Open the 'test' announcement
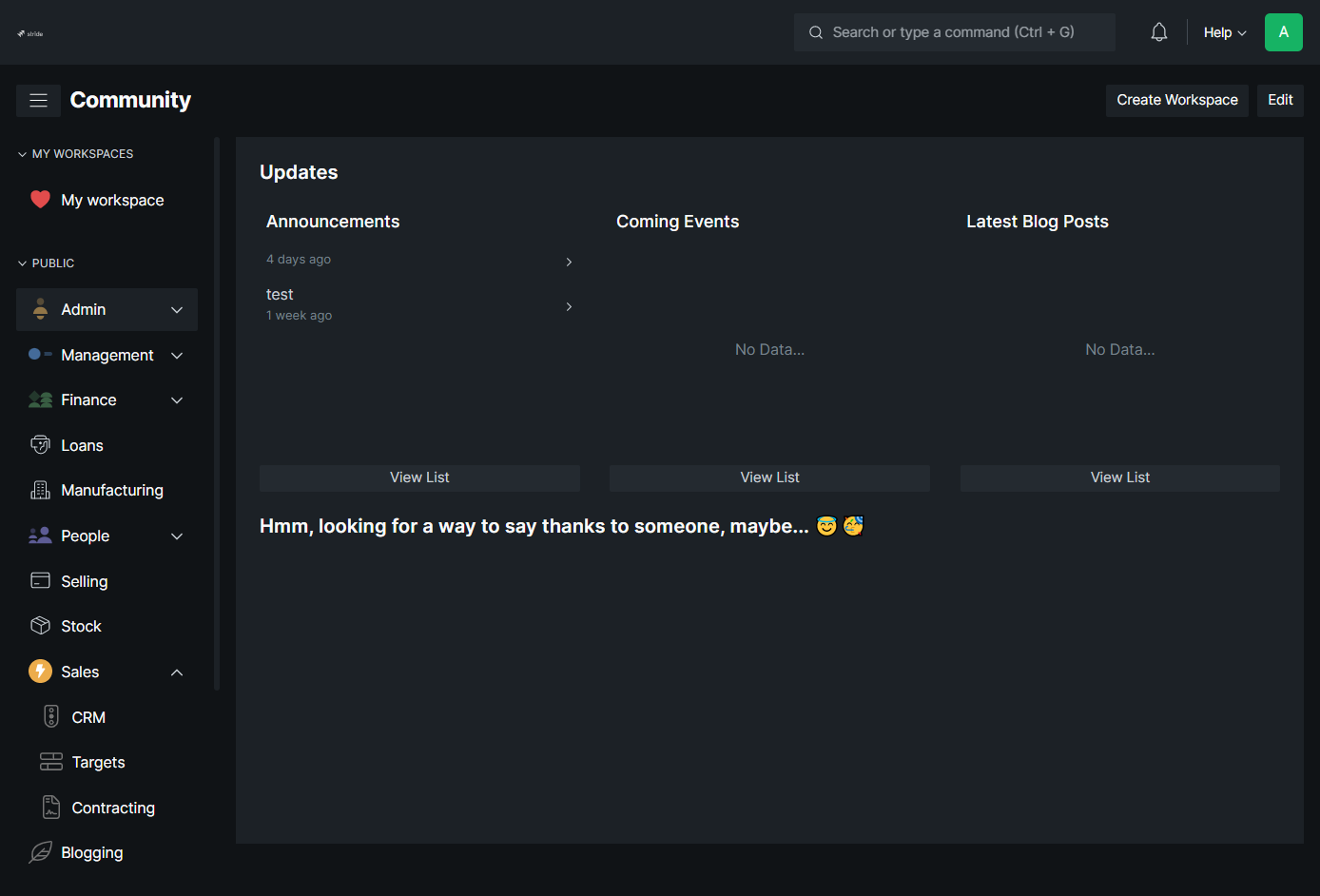The image size is (1320, 896). [x=419, y=305]
